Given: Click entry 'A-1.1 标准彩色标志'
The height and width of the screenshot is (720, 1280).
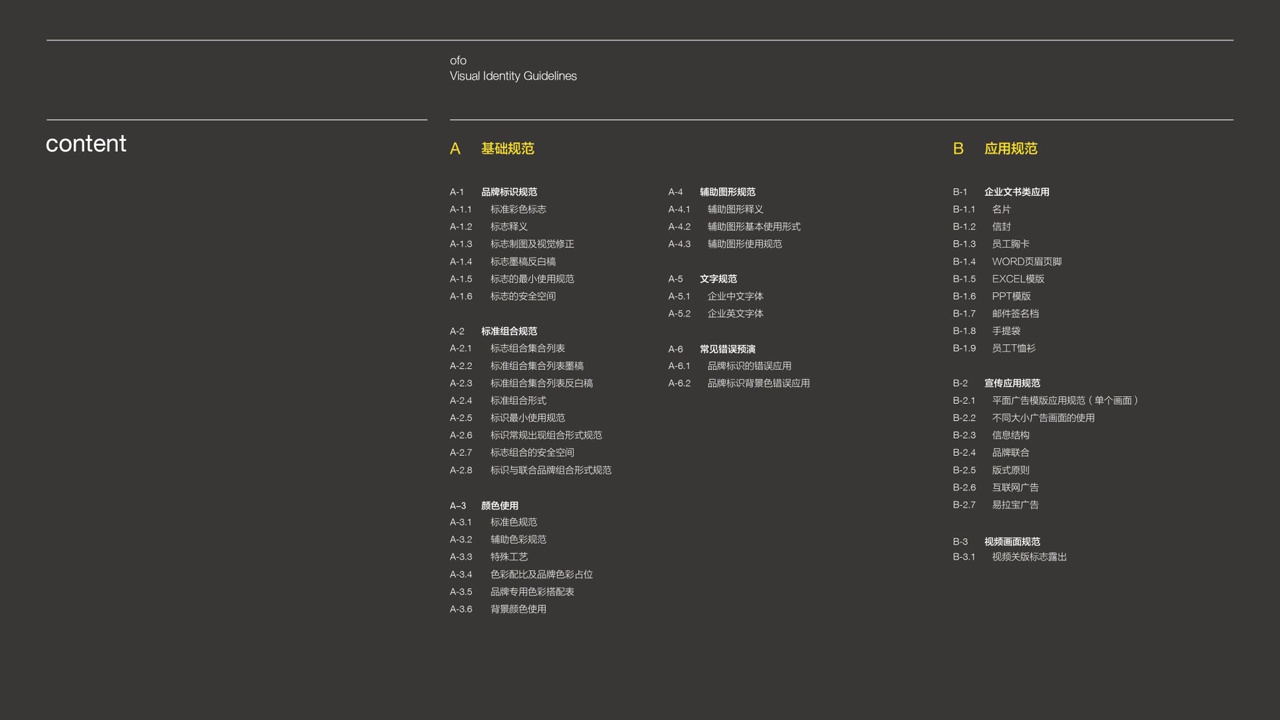Looking at the screenshot, I should 498,210.
